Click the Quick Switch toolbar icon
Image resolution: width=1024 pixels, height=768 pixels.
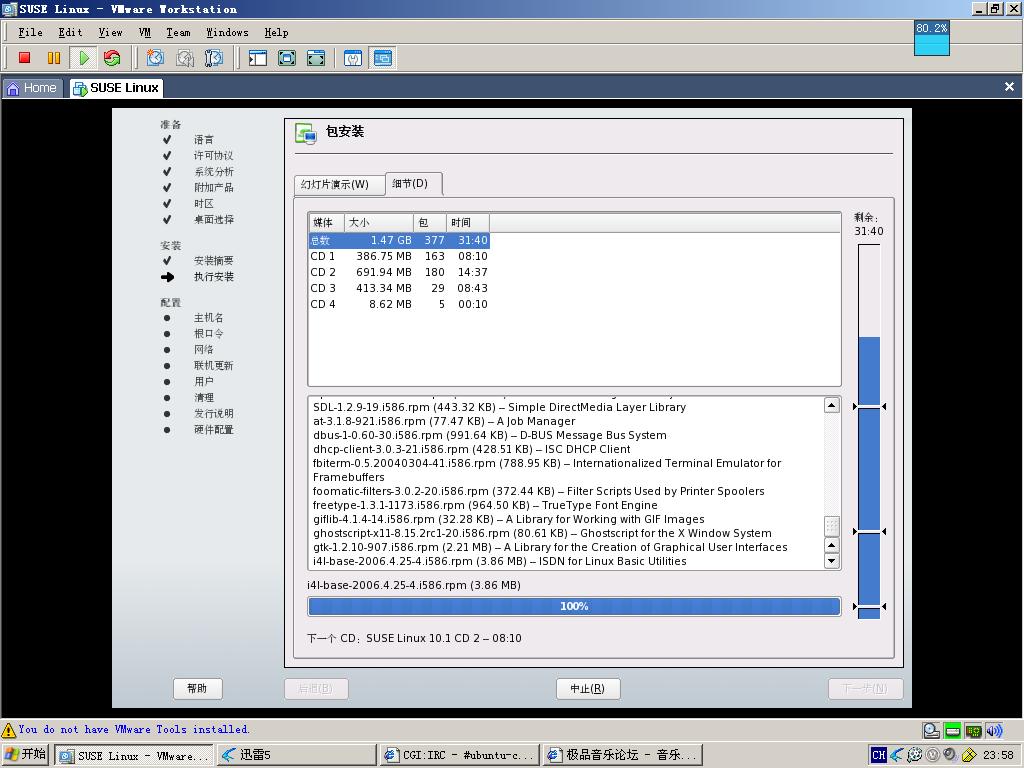click(x=316, y=58)
